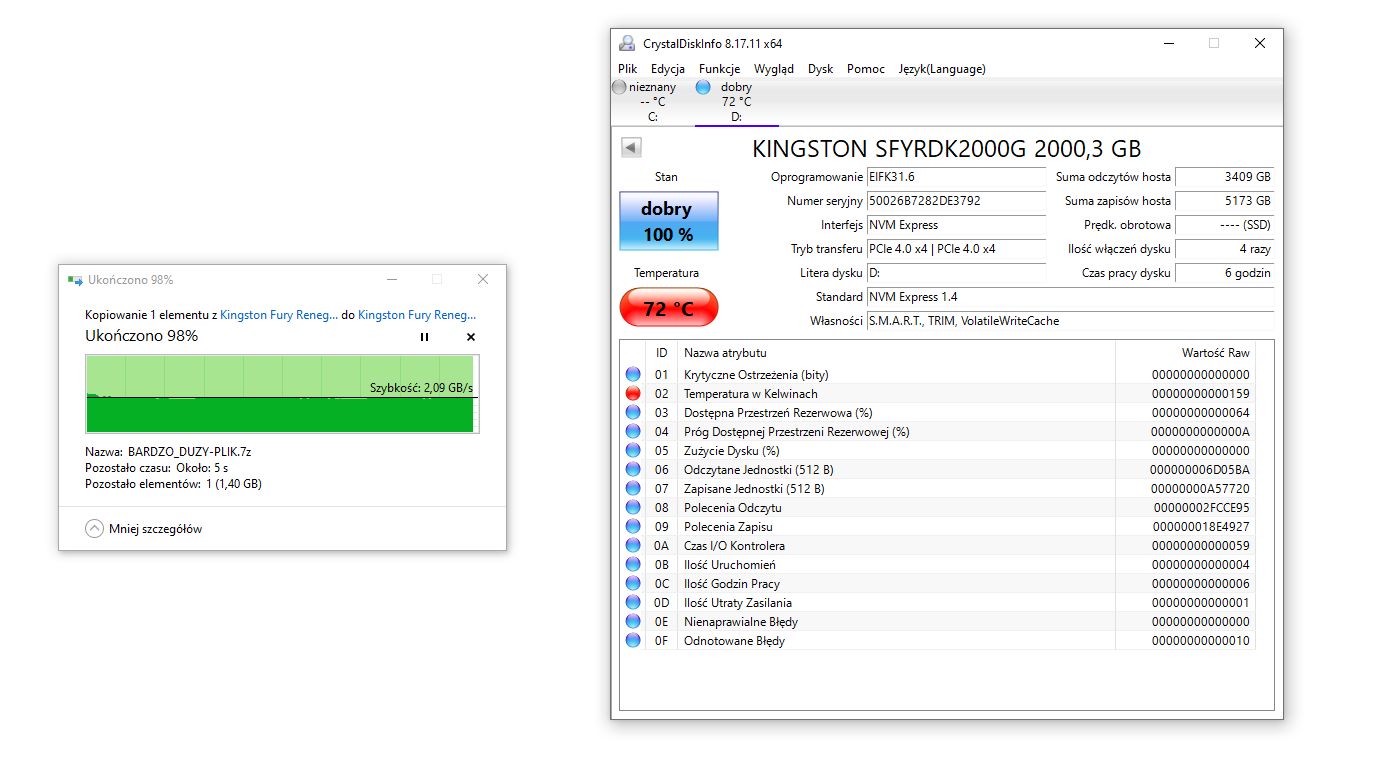
Task: Click red orb for Temperatura w Kelwinach
Action: point(633,394)
